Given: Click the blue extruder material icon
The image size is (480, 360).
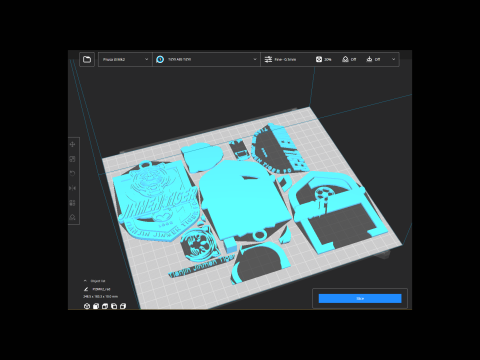Looking at the screenshot, I should (x=160, y=59).
